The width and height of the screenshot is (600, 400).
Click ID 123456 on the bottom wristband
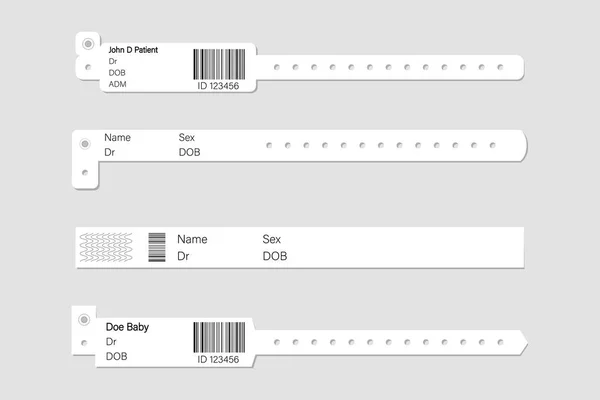coord(218,359)
